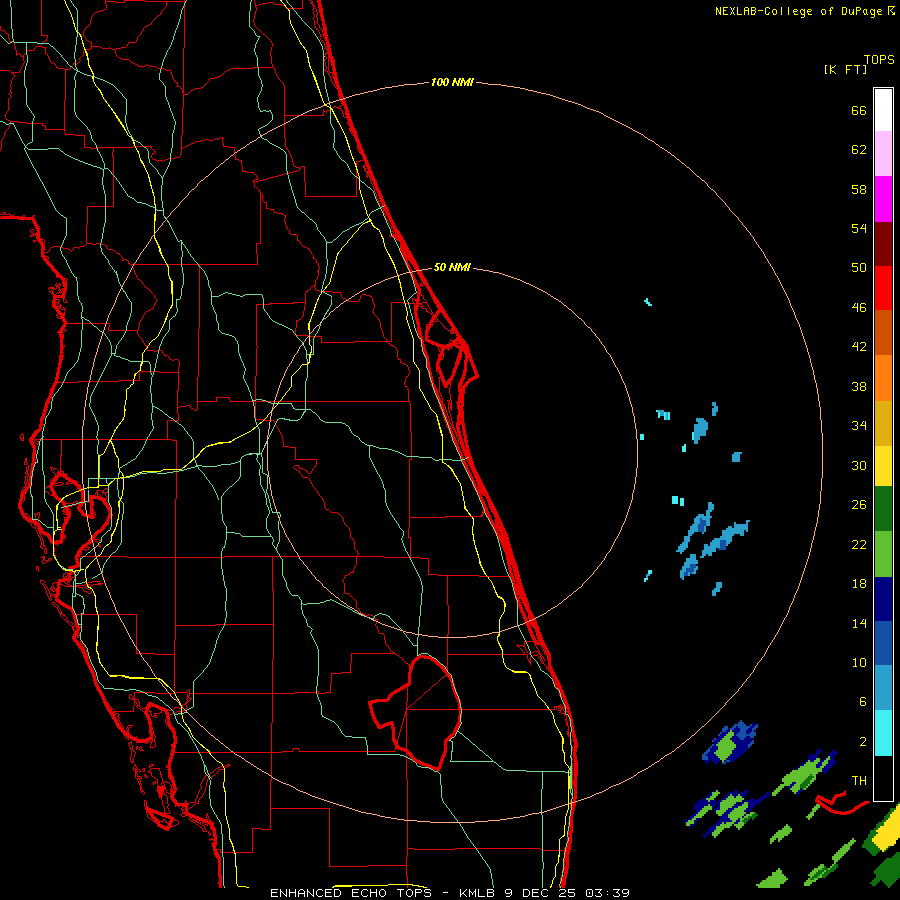
Task: Click the white swatch in the tops legend
Action: point(883,110)
